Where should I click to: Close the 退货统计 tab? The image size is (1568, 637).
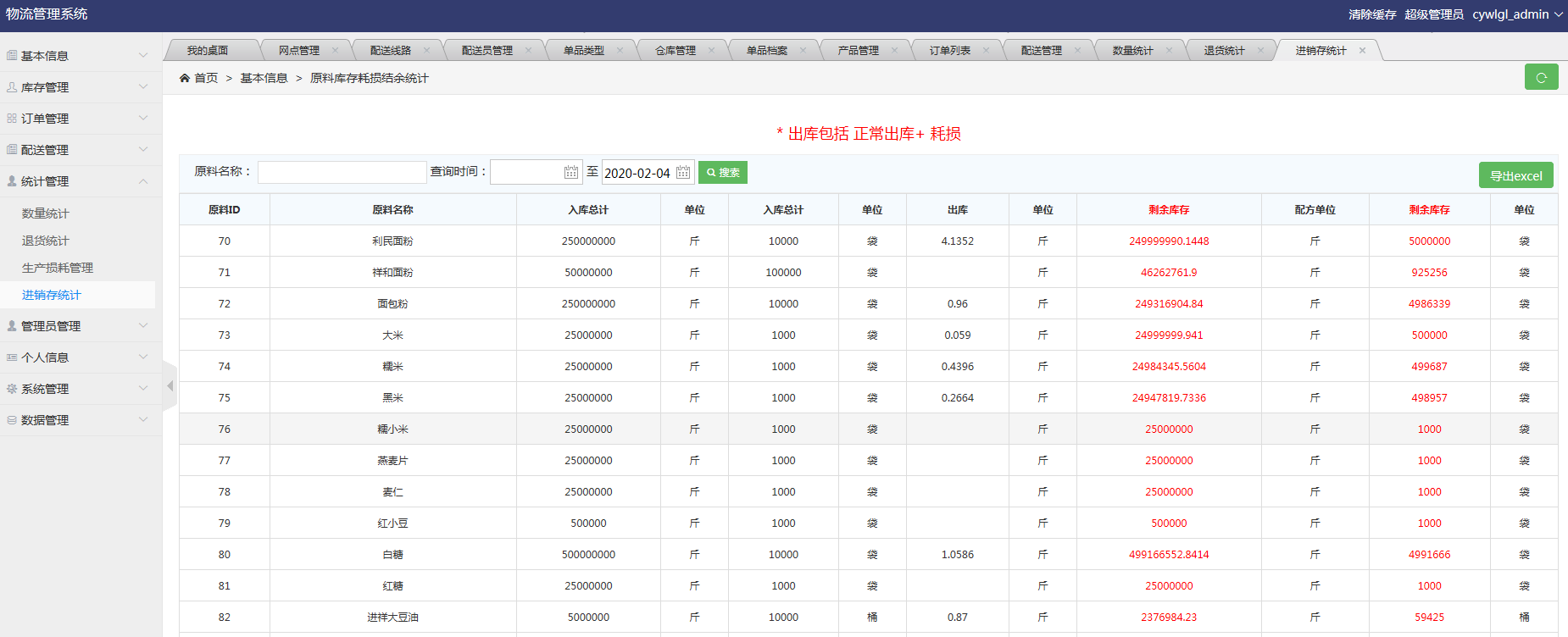point(1260,51)
